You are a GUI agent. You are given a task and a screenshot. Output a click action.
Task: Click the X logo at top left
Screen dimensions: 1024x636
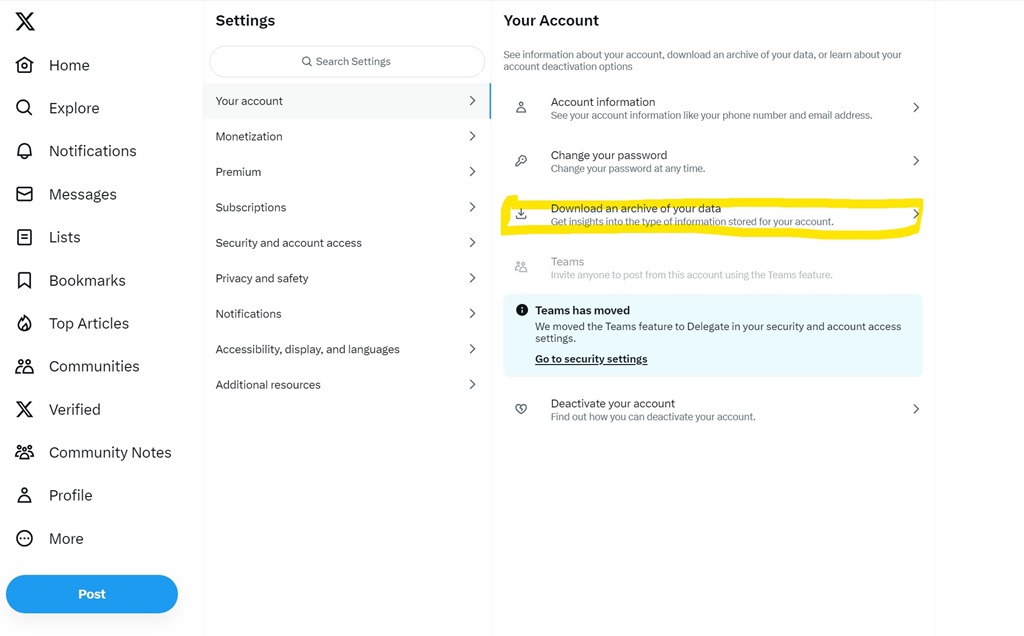[24, 21]
